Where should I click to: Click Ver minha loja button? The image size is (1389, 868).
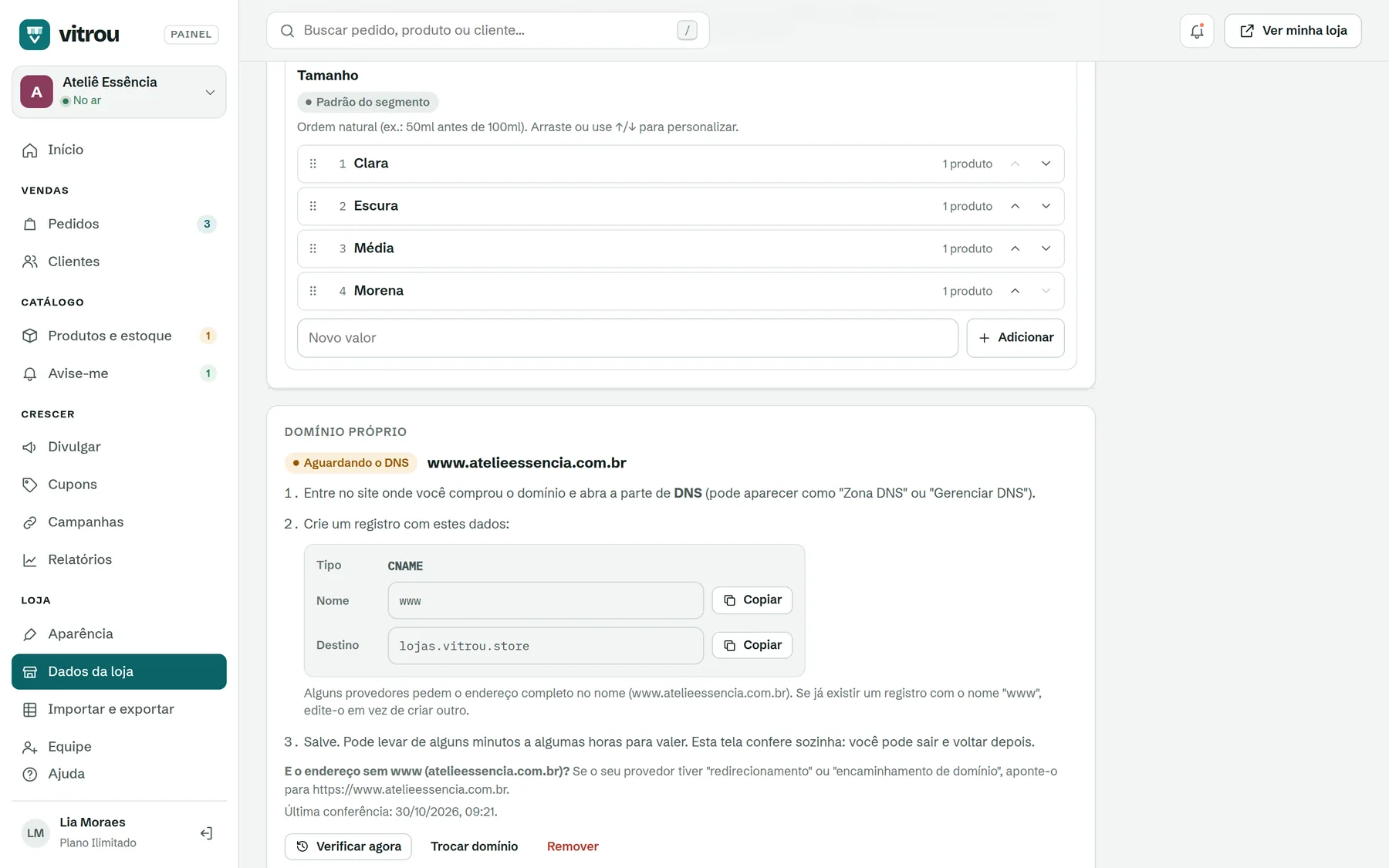click(x=1293, y=31)
